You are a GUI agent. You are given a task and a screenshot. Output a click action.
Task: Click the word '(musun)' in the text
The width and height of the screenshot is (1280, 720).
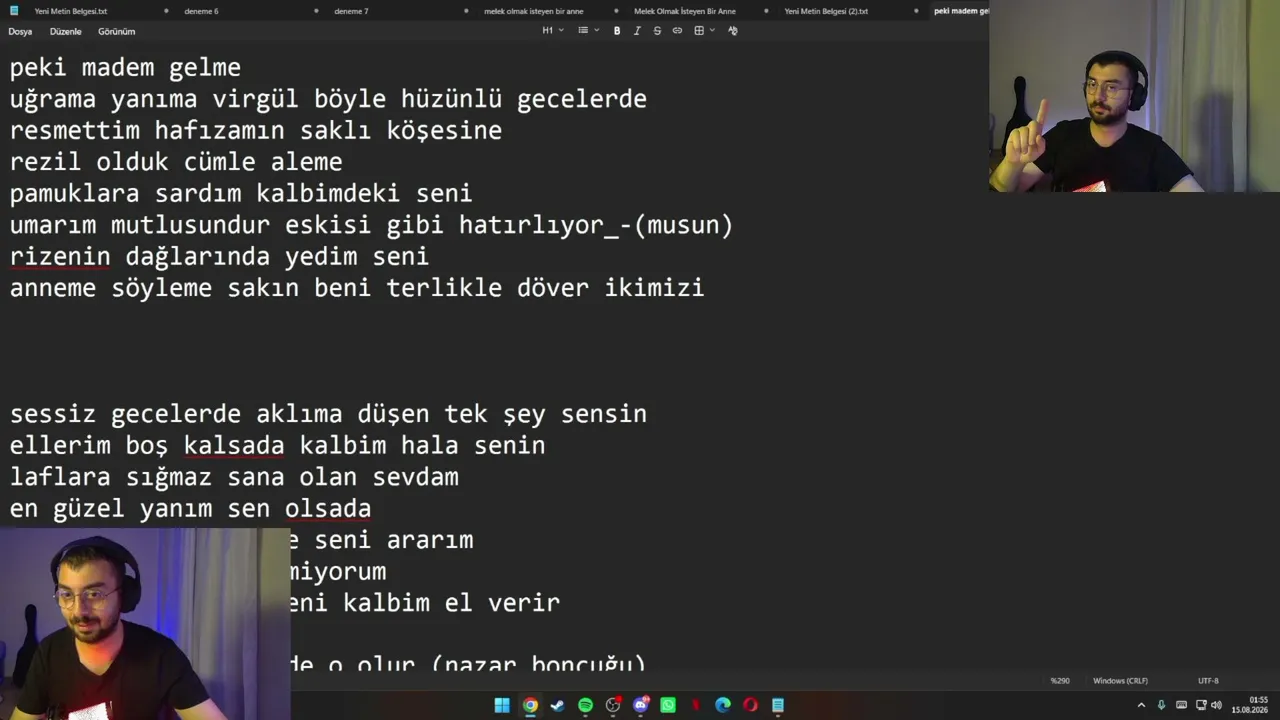click(x=683, y=225)
